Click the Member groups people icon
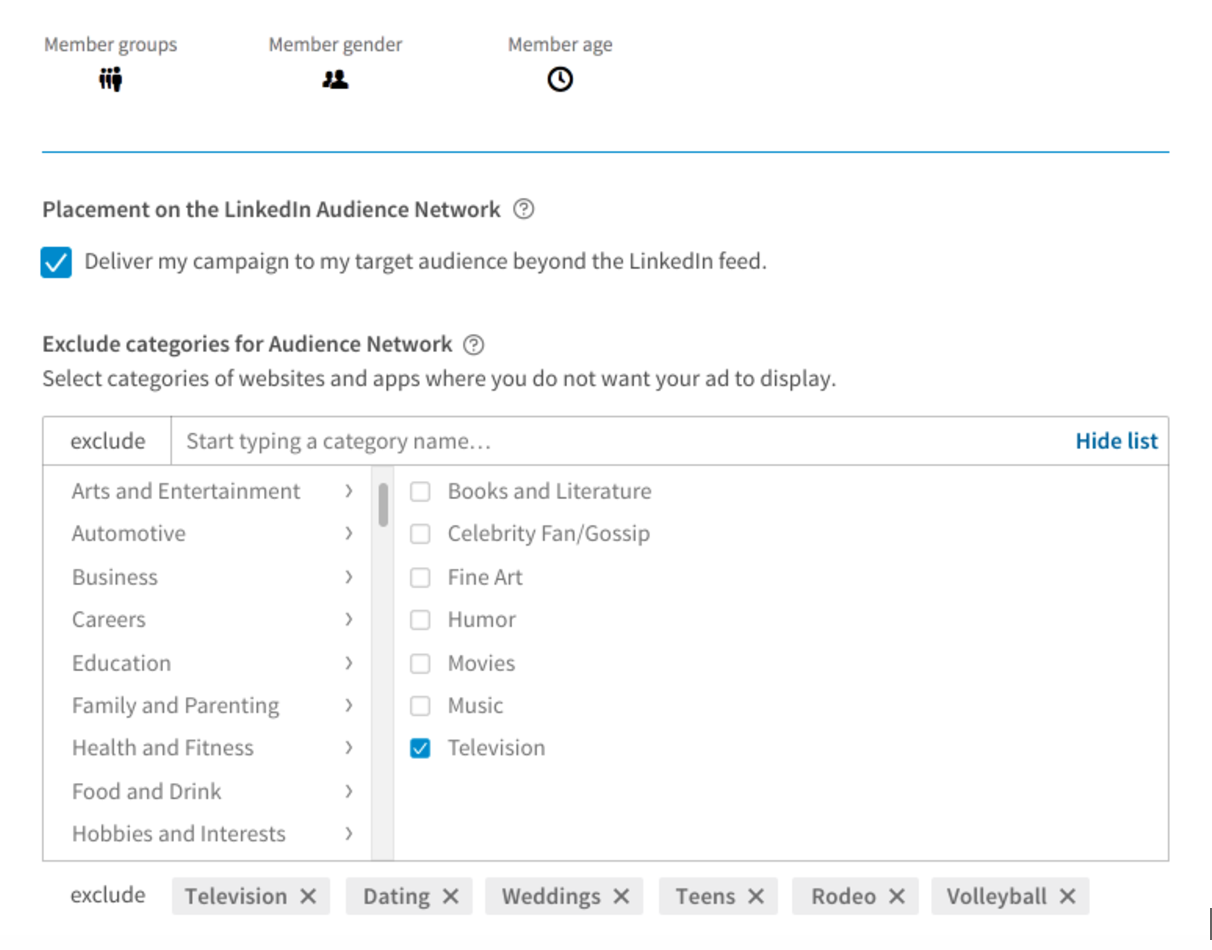 110,79
